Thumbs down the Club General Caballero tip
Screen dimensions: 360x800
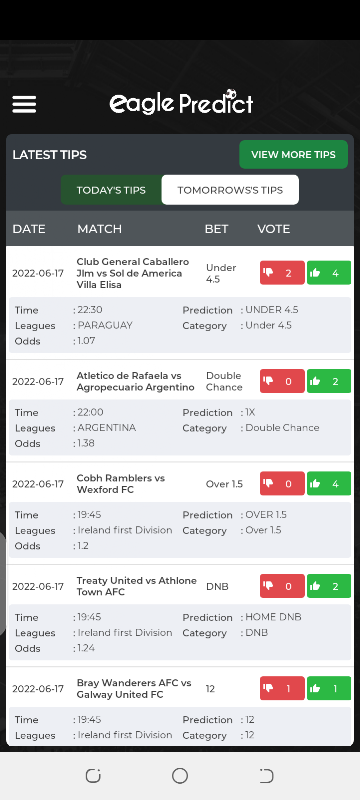[282, 273]
